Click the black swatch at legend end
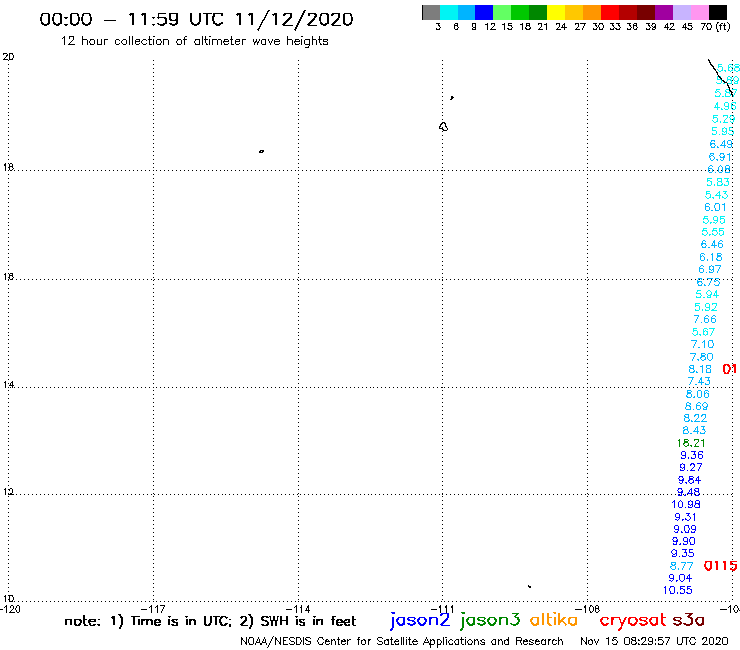This screenshot has width=740, height=650. coord(717,12)
